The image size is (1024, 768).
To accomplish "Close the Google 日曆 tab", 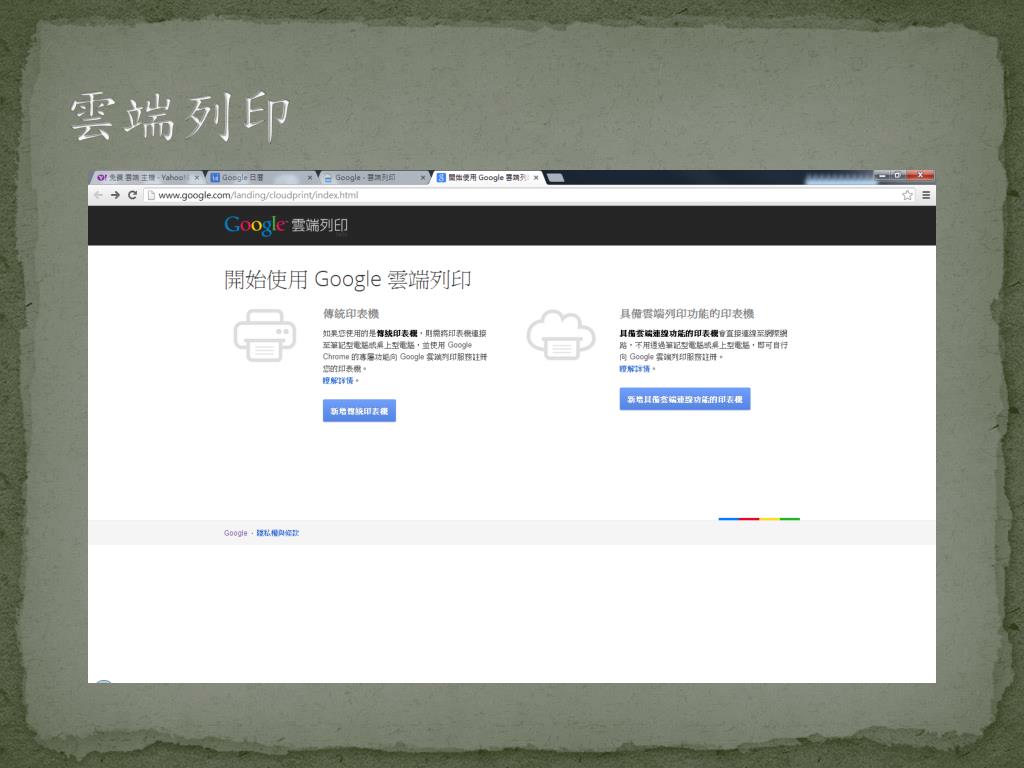I will click(x=310, y=178).
